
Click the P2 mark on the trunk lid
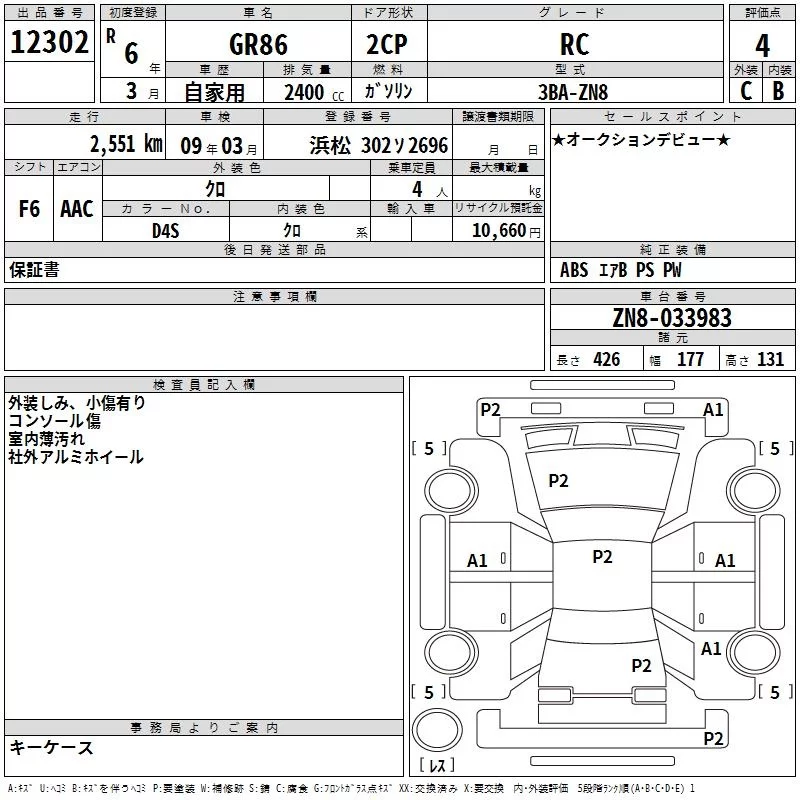[x=641, y=665]
